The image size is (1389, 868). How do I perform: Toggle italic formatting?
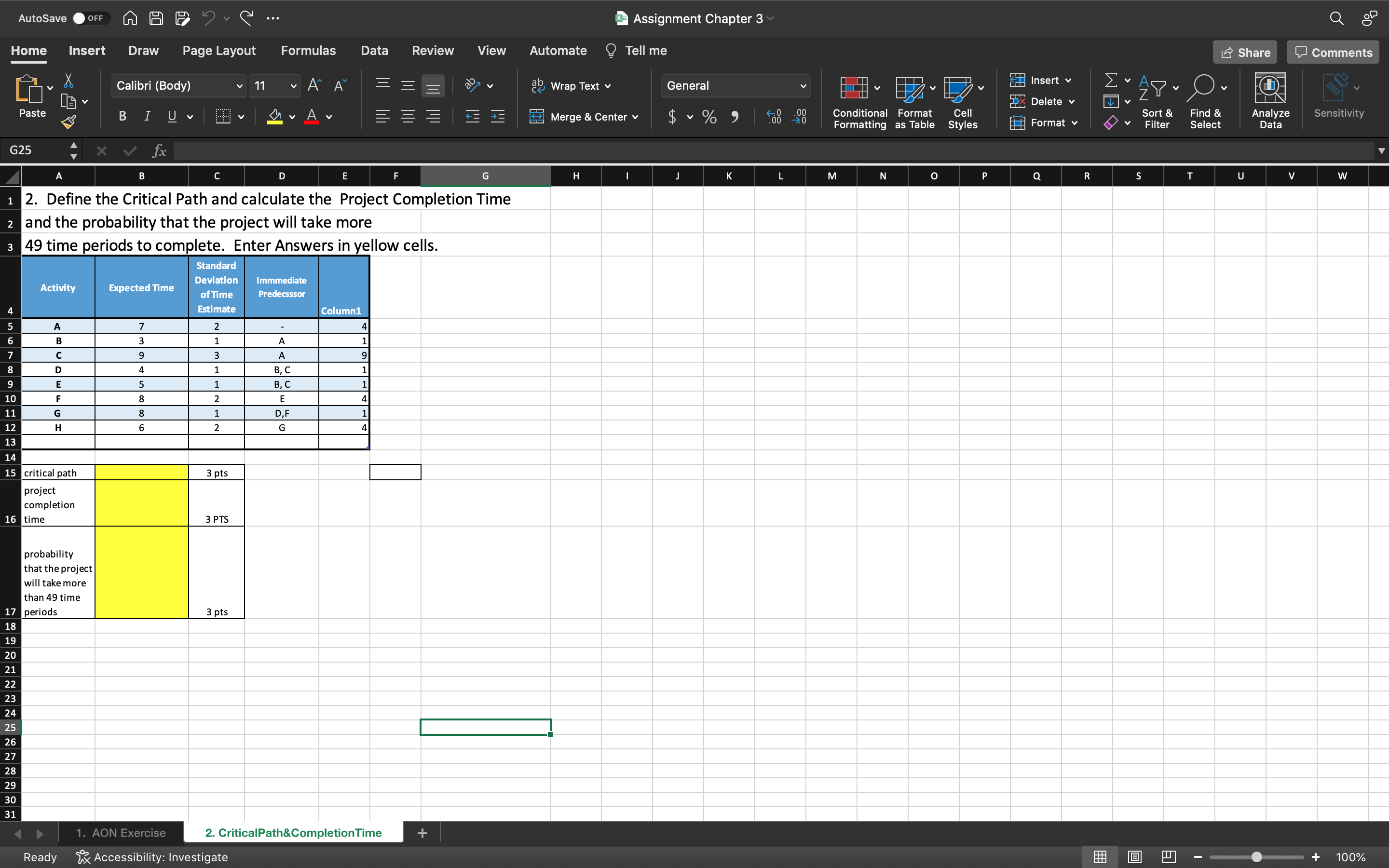[x=147, y=117]
